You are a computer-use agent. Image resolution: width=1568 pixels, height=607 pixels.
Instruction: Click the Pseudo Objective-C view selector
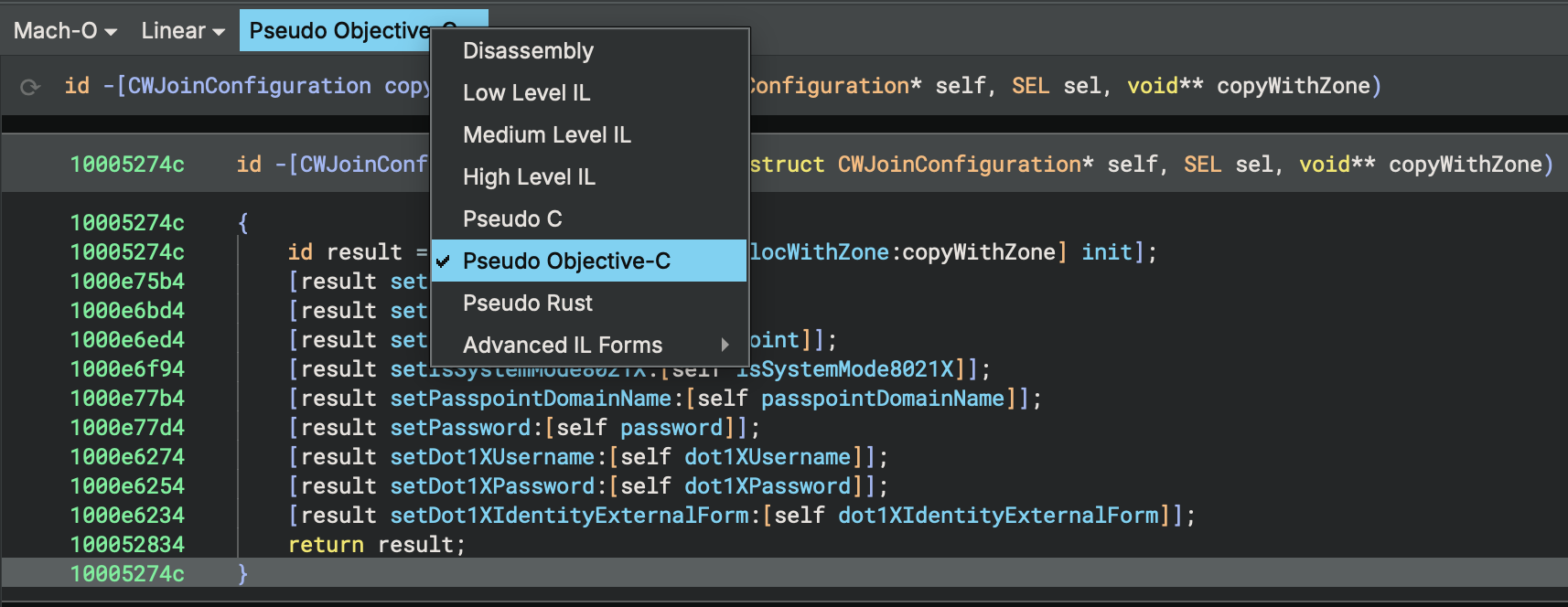click(338, 31)
